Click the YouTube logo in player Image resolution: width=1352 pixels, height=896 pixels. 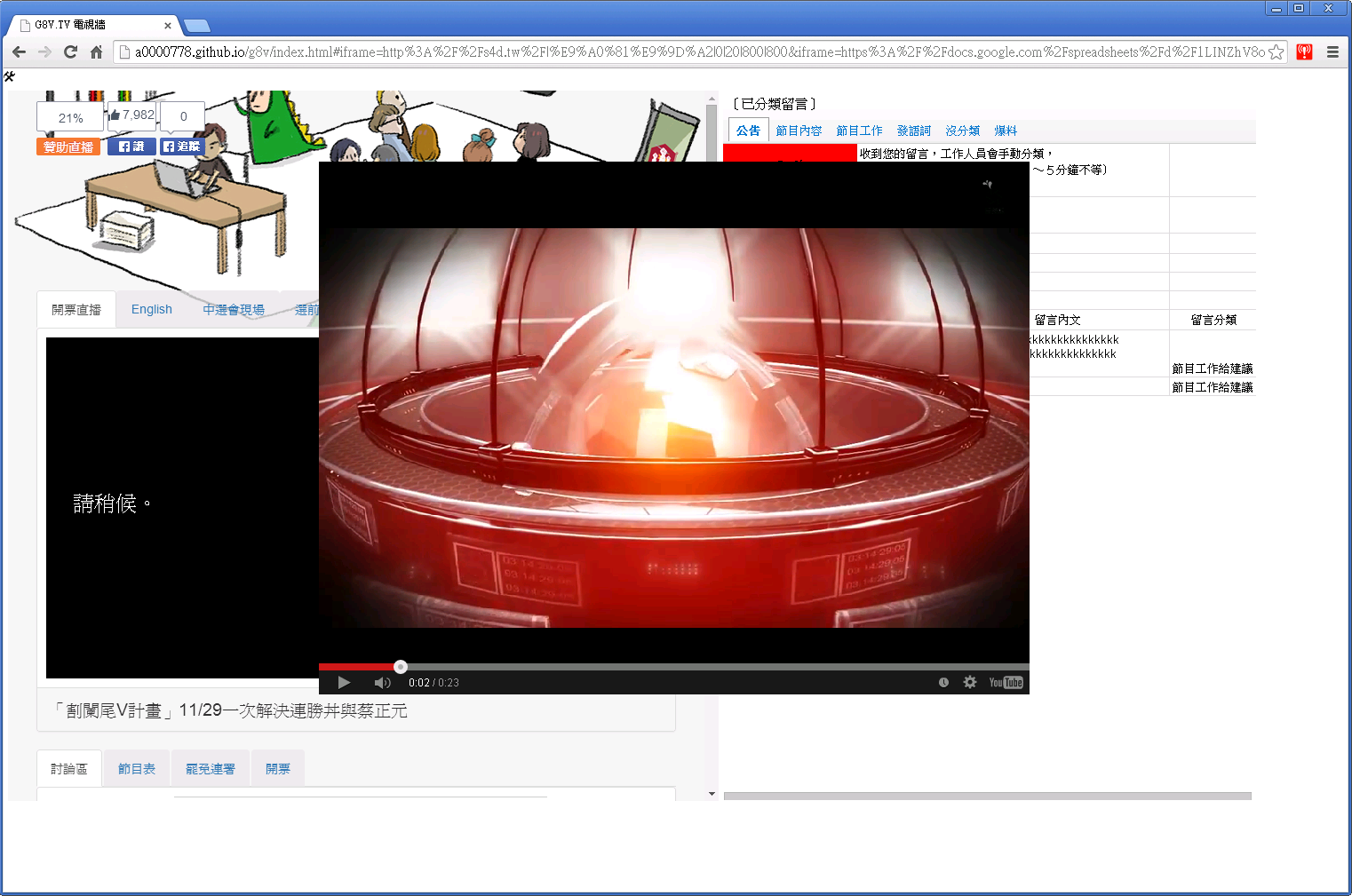1006,682
